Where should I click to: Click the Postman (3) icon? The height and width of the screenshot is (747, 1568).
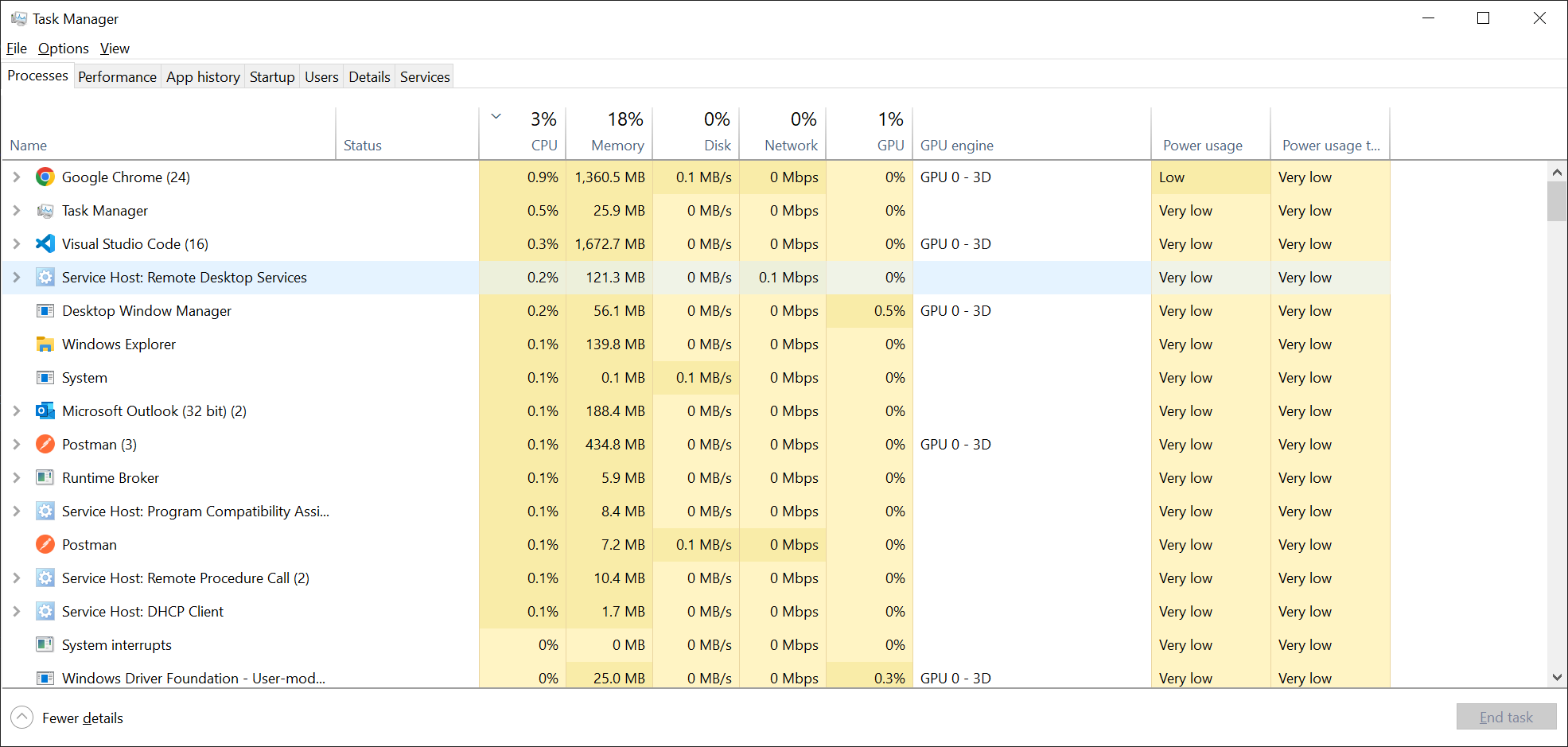[45, 444]
